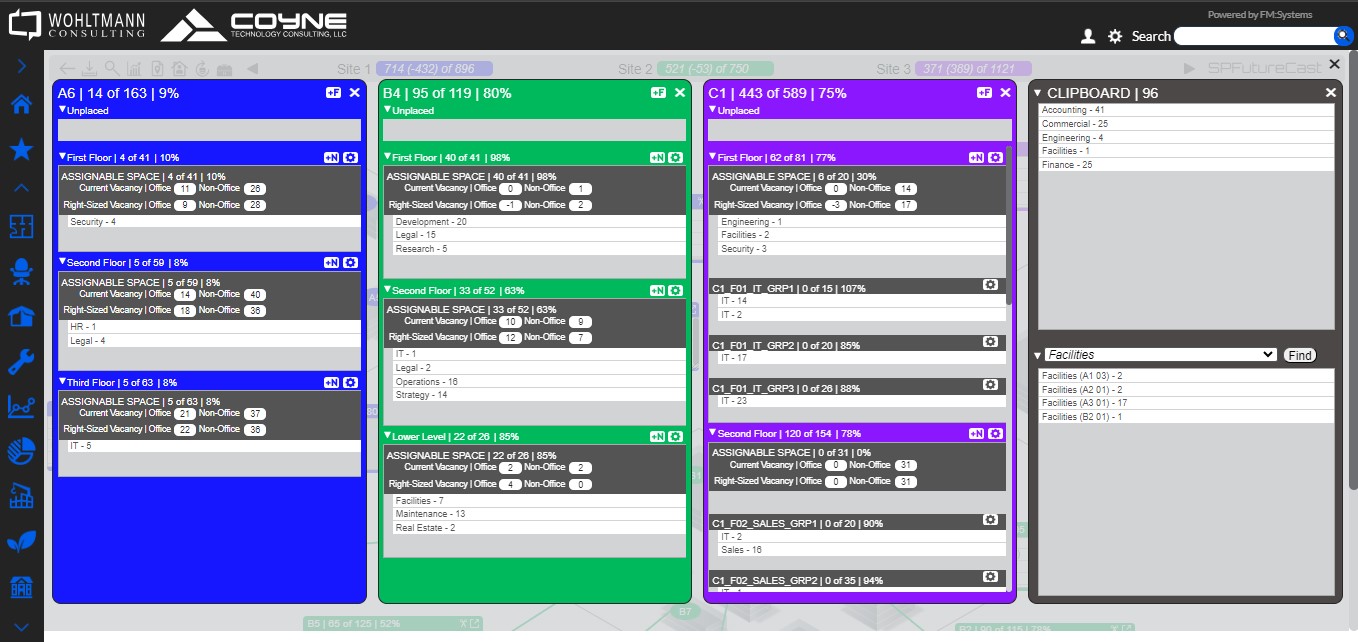
Task: Select the office chair sidebar icon
Action: click(x=21, y=271)
